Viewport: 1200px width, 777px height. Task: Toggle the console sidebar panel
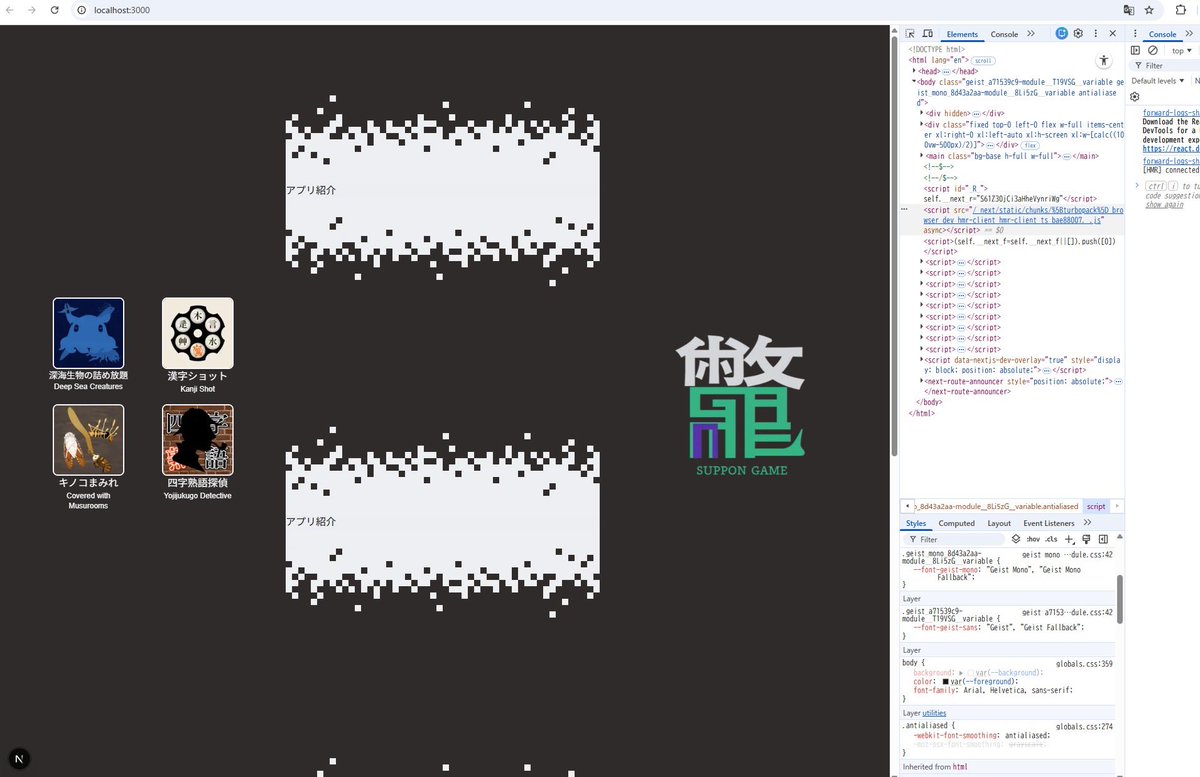pos(1135,50)
